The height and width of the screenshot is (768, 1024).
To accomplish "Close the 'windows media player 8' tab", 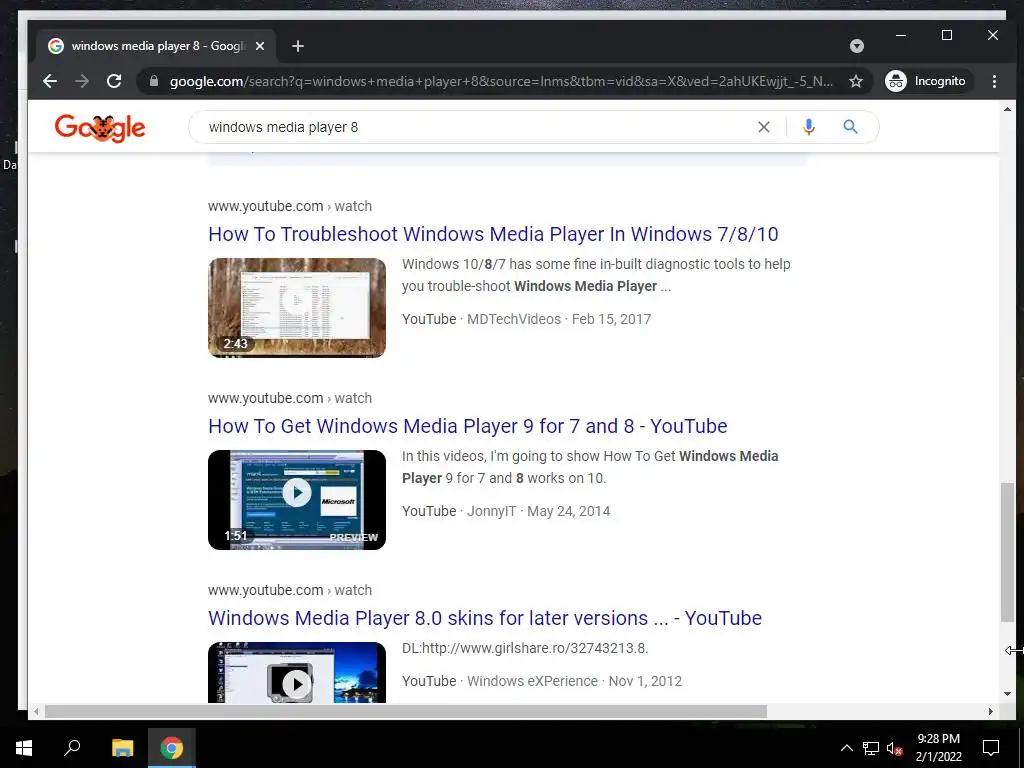I will [x=260, y=46].
